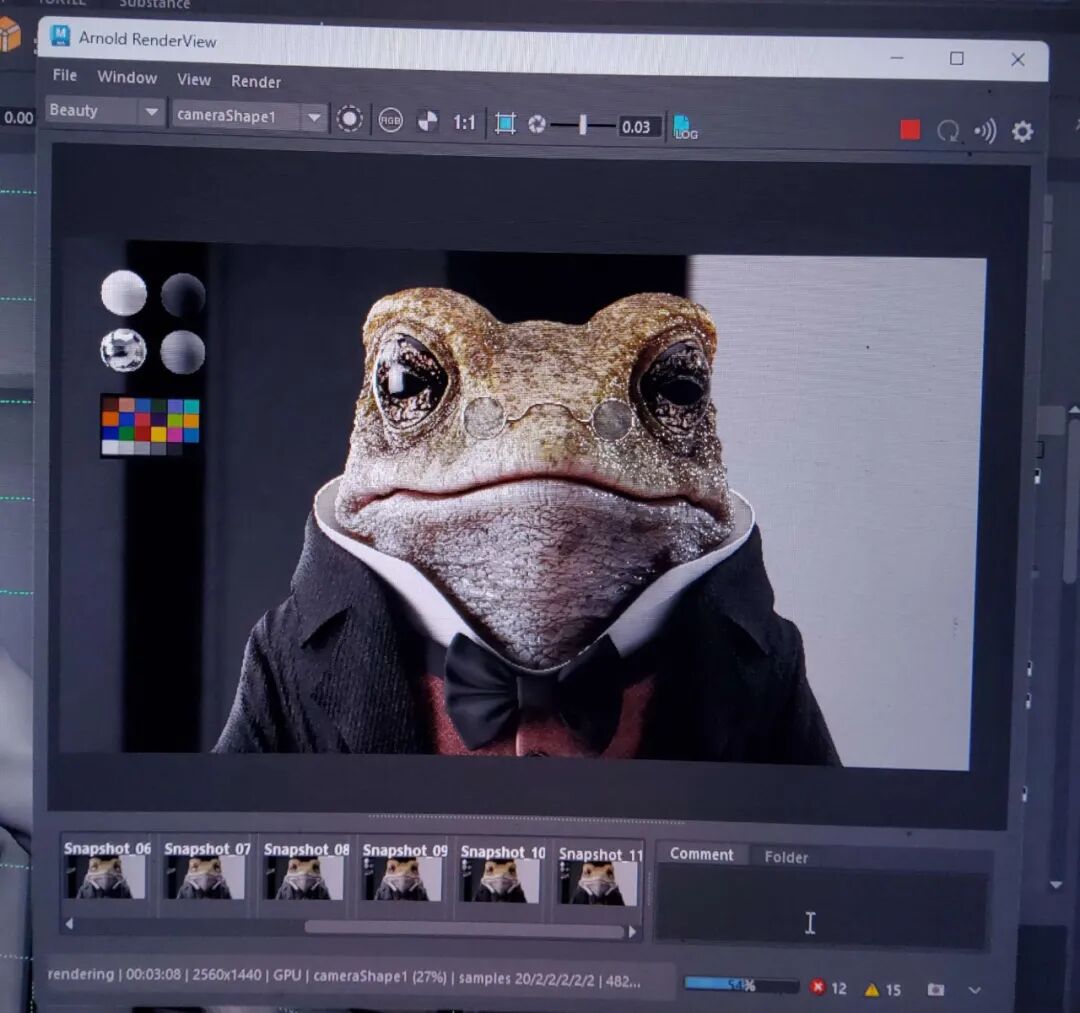This screenshot has height=1013, width=1080.
Task: Open the render LOG file icon
Action: tap(685, 127)
